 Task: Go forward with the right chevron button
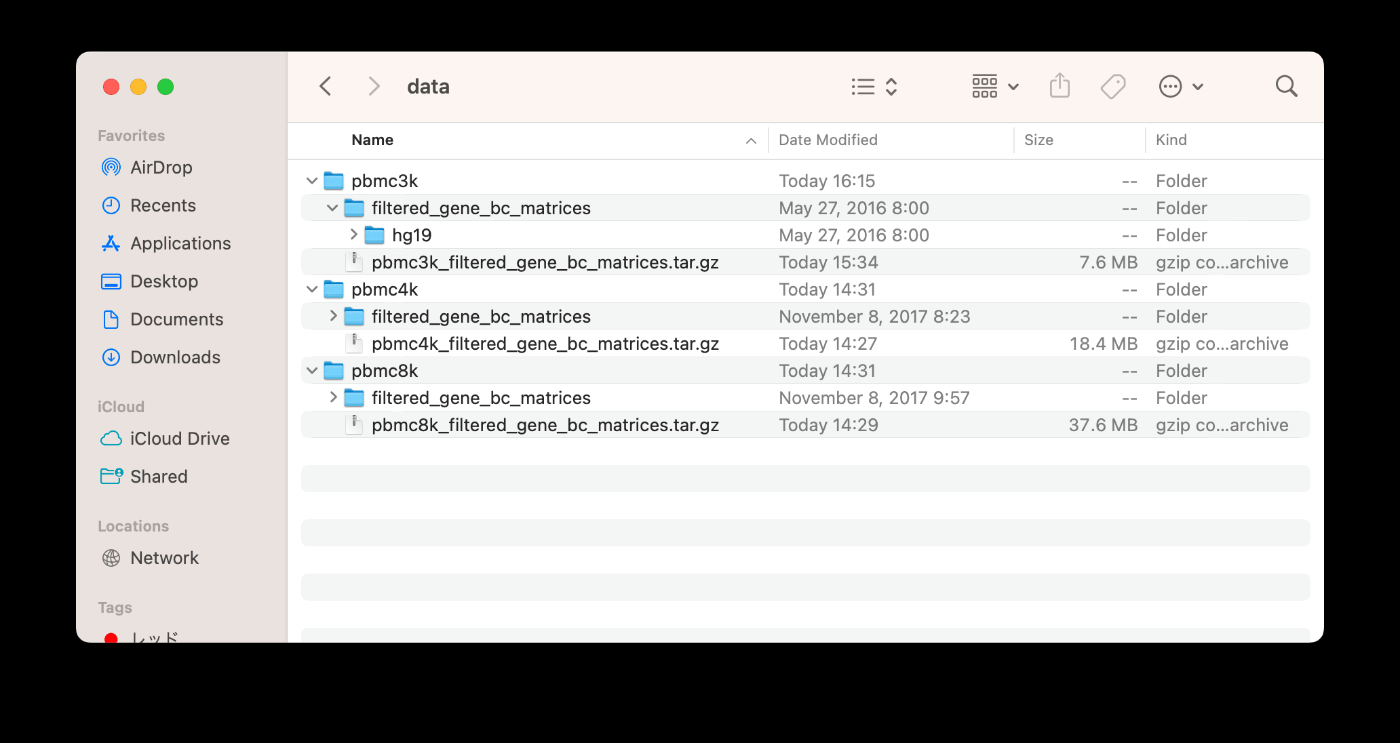coord(374,87)
